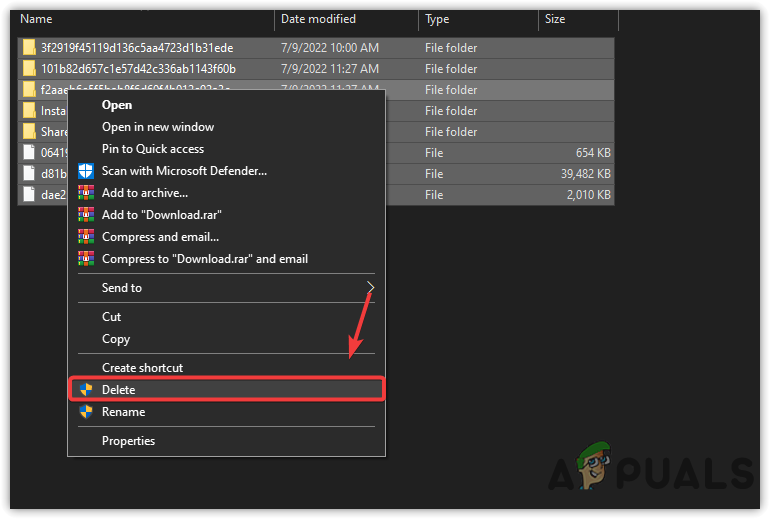Screen dimensions: 770x519
Task: Choose Open from the context menu
Action: click(117, 105)
